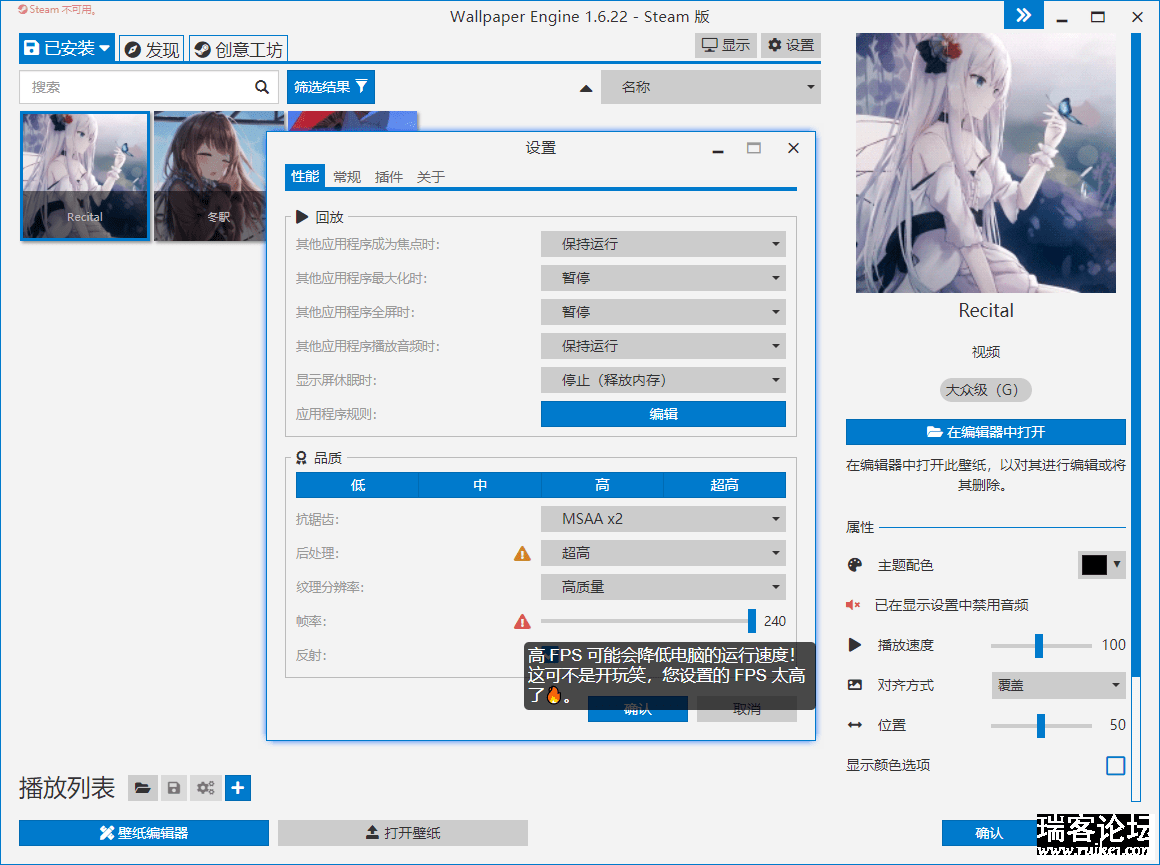This screenshot has height=865, width=1160.
Task: Select the Recital wallpaper thumbnail
Action: pos(85,176)
